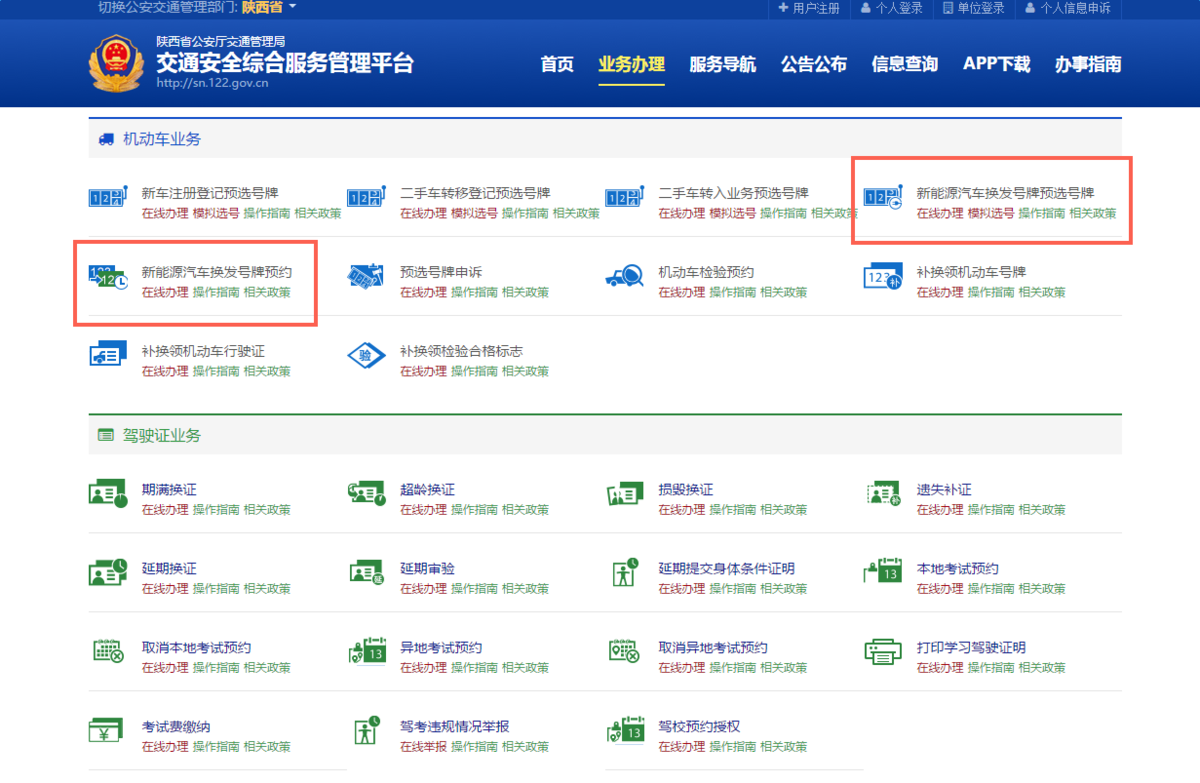Open the 陕西省 department dropdown
This screenshot has height=783, width=1200.
click(269, 8)
